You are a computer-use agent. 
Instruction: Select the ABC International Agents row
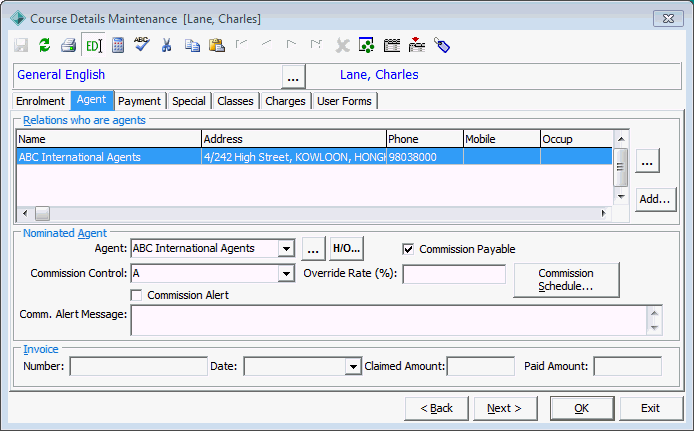(x=315, y=157)
